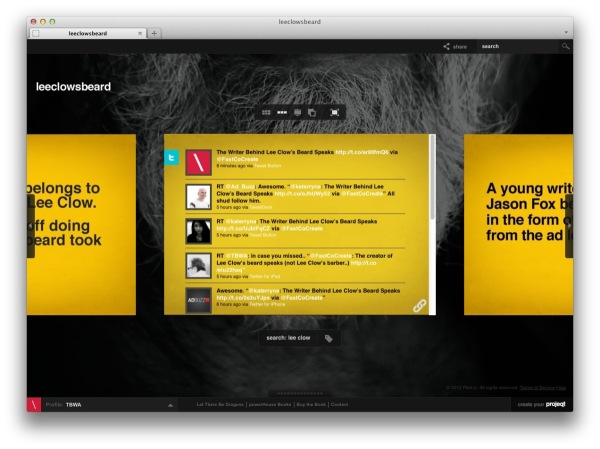Click the tweet feed scrollbar thumb
600x449 pixels.
tap(432, 177)
